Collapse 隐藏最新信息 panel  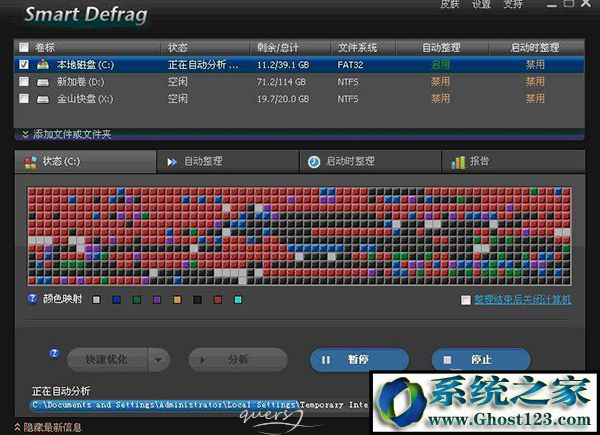pos(48,427)
